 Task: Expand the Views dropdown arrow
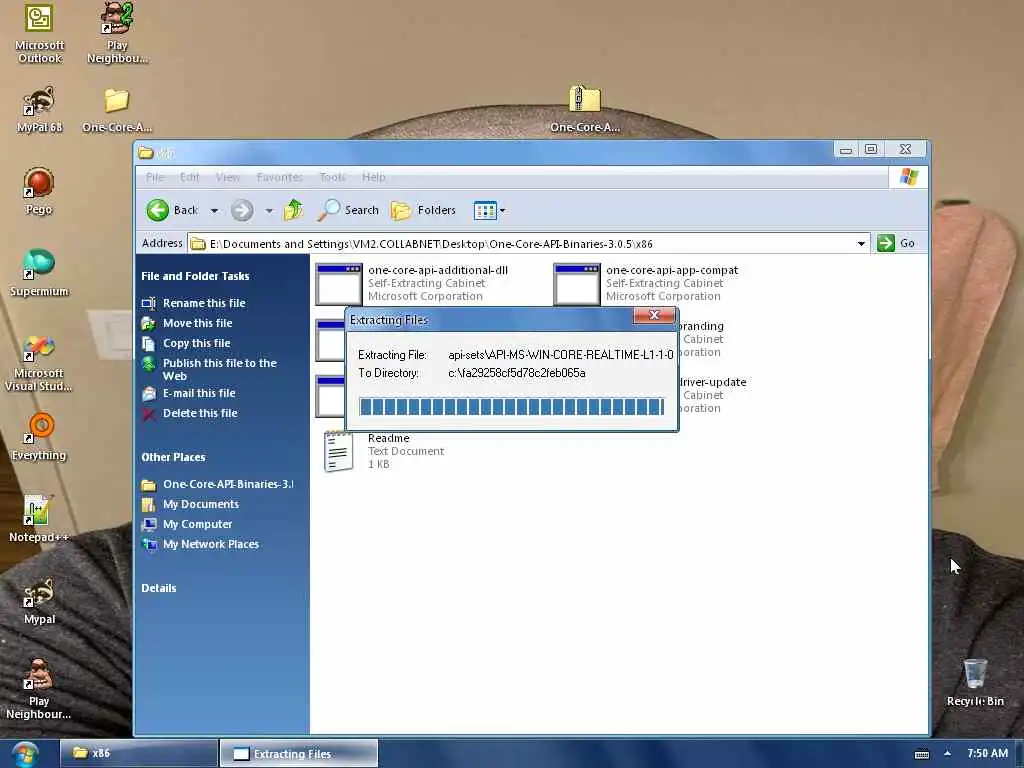point(502,211)
